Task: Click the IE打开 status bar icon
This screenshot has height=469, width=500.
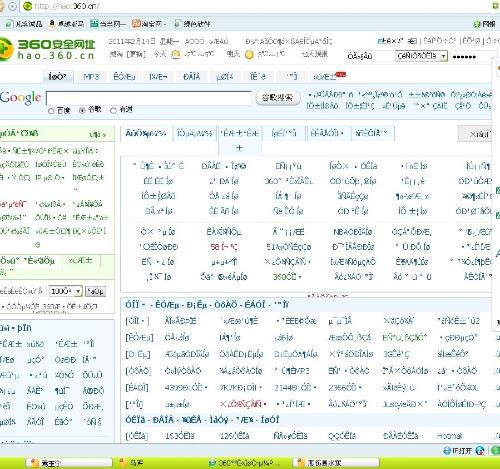Action: click(x=457, y=451)
